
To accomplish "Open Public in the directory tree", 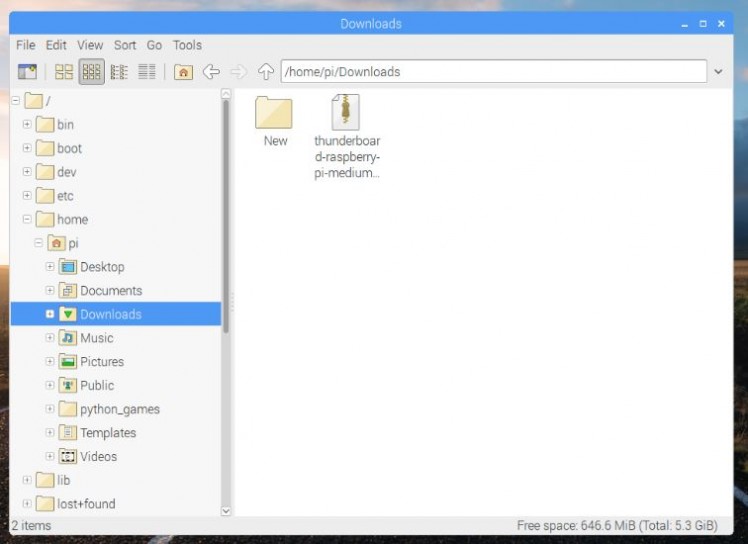I will coord(86,385).
